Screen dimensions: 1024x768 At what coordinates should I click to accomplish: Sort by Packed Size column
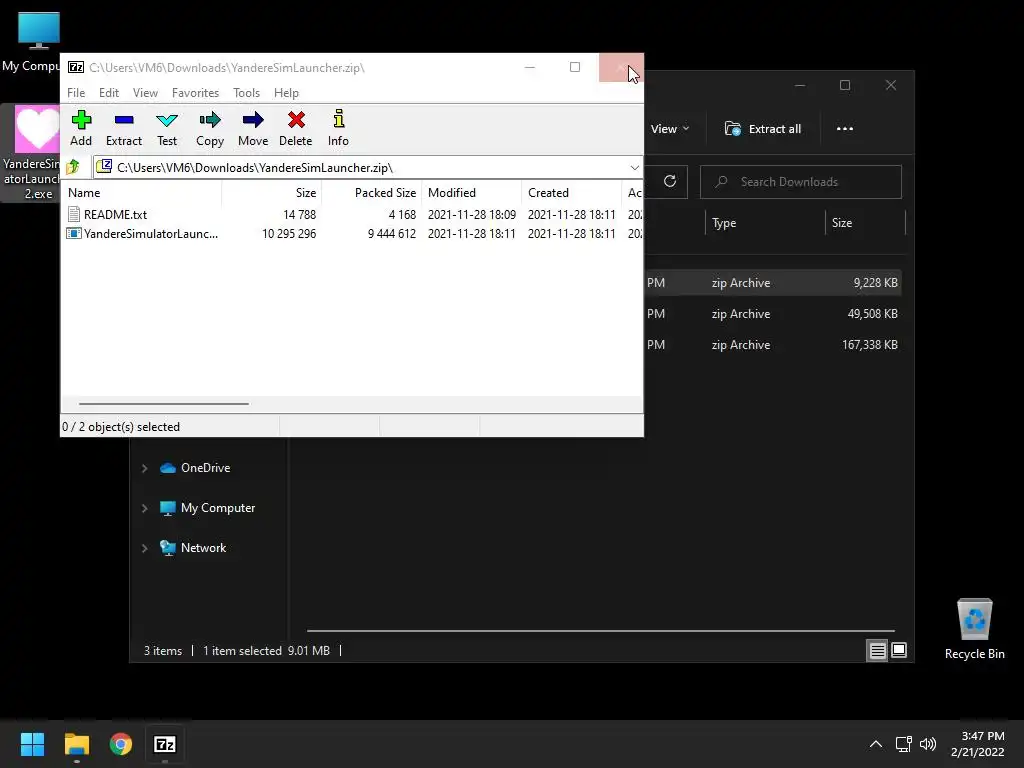click(x=372, y=193)
